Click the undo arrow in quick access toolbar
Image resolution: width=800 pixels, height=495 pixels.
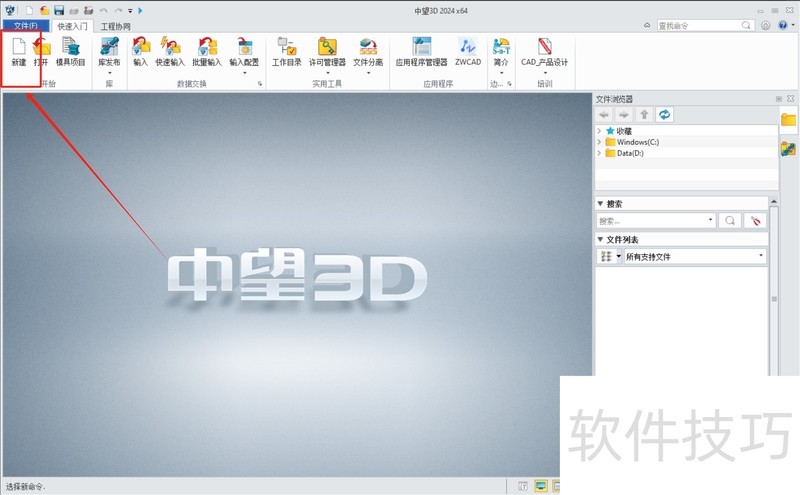(104, 11)
